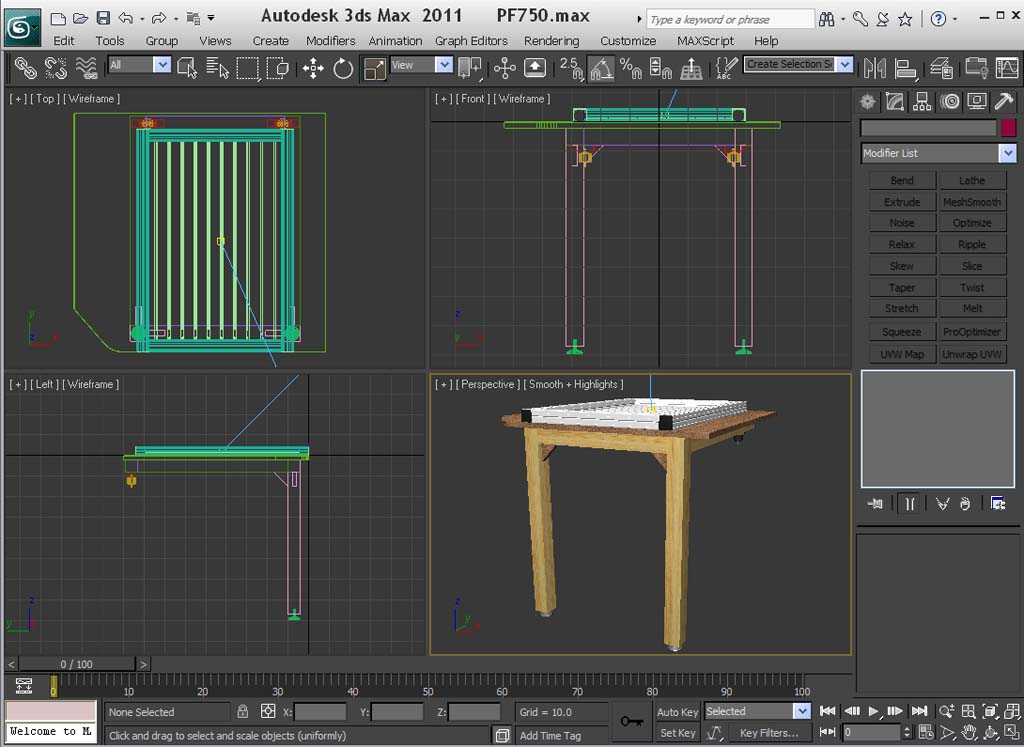Open Edit Named Selection Sets

726,67
